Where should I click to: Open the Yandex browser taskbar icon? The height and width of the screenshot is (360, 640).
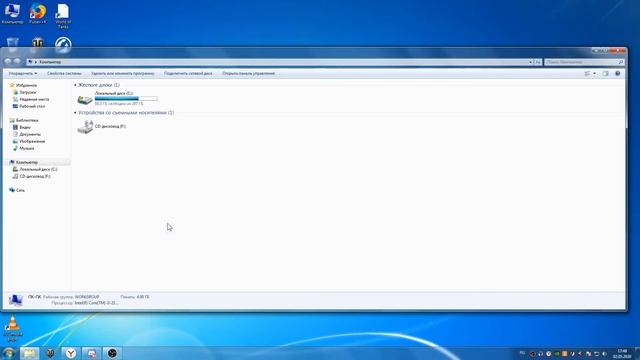tap(71, 353)
